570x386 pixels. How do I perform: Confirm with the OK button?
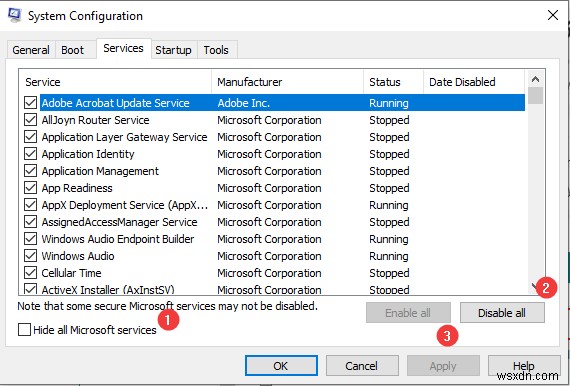[281, 366]
